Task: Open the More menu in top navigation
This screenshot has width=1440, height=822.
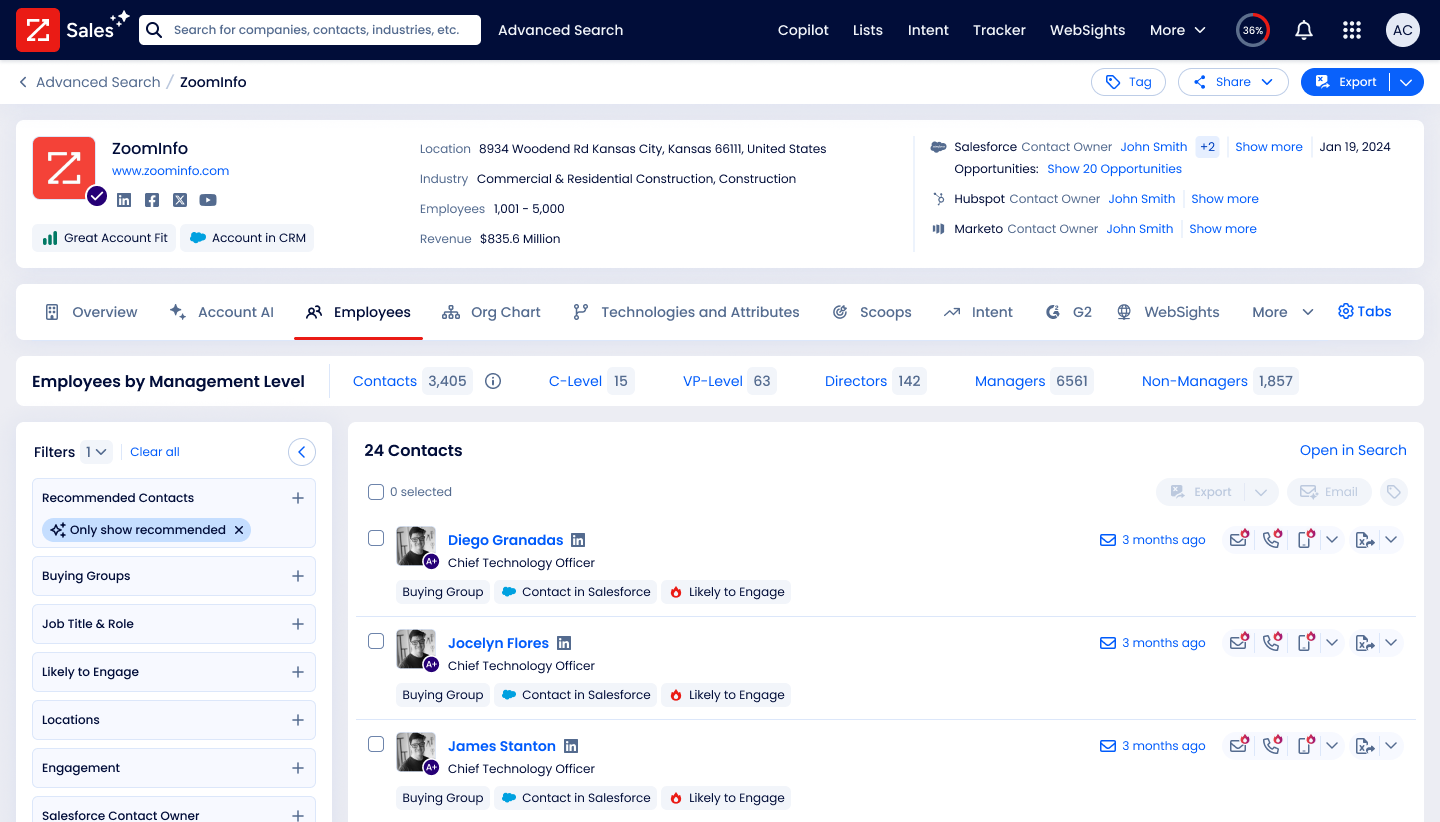Action: click(1178, 30)
